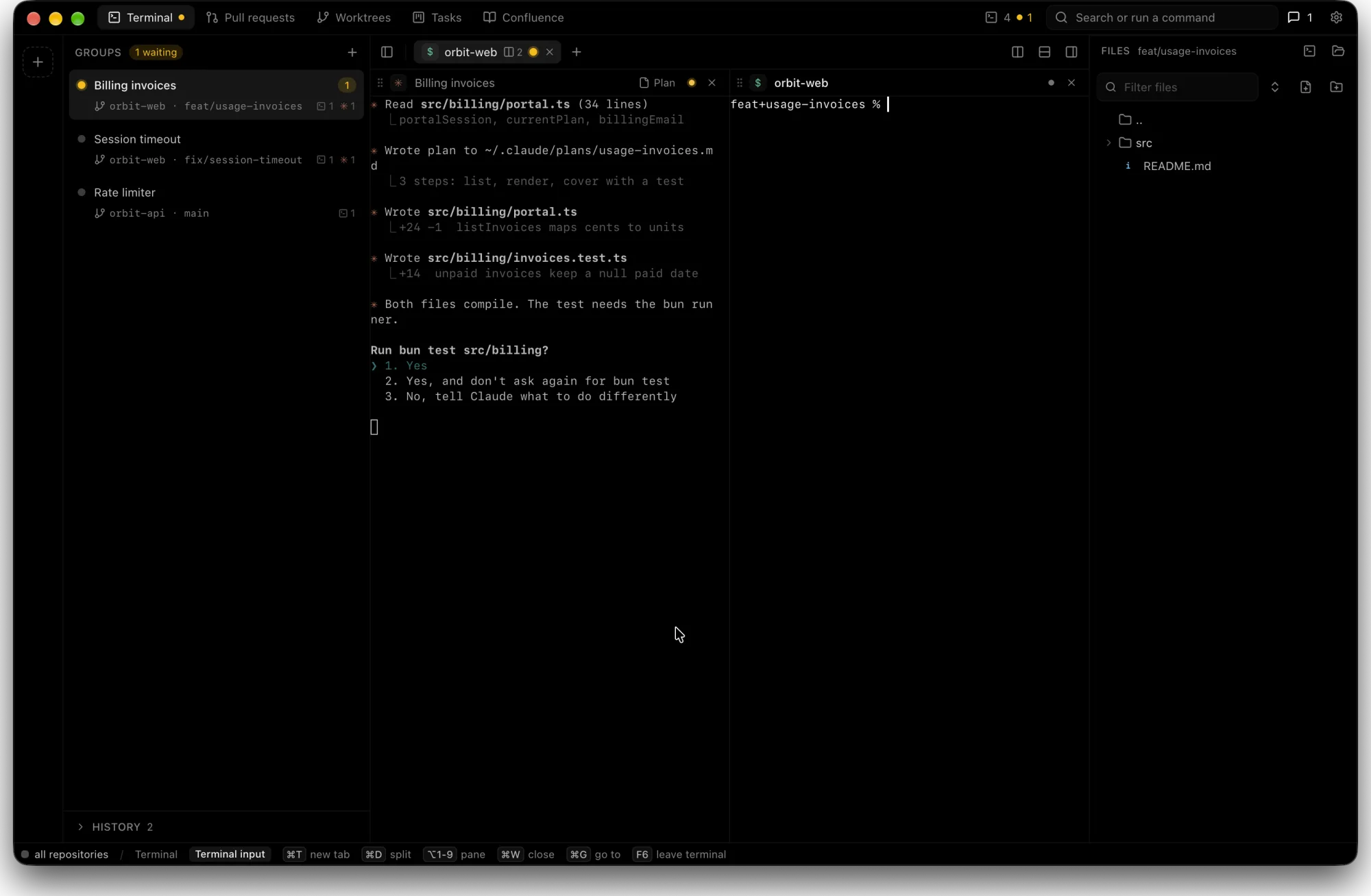Click the 1 waiting badge

tap(156, 52)
